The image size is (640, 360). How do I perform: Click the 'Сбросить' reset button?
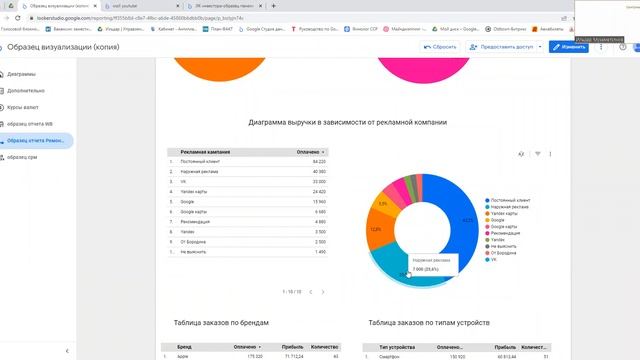coord(440,47)
